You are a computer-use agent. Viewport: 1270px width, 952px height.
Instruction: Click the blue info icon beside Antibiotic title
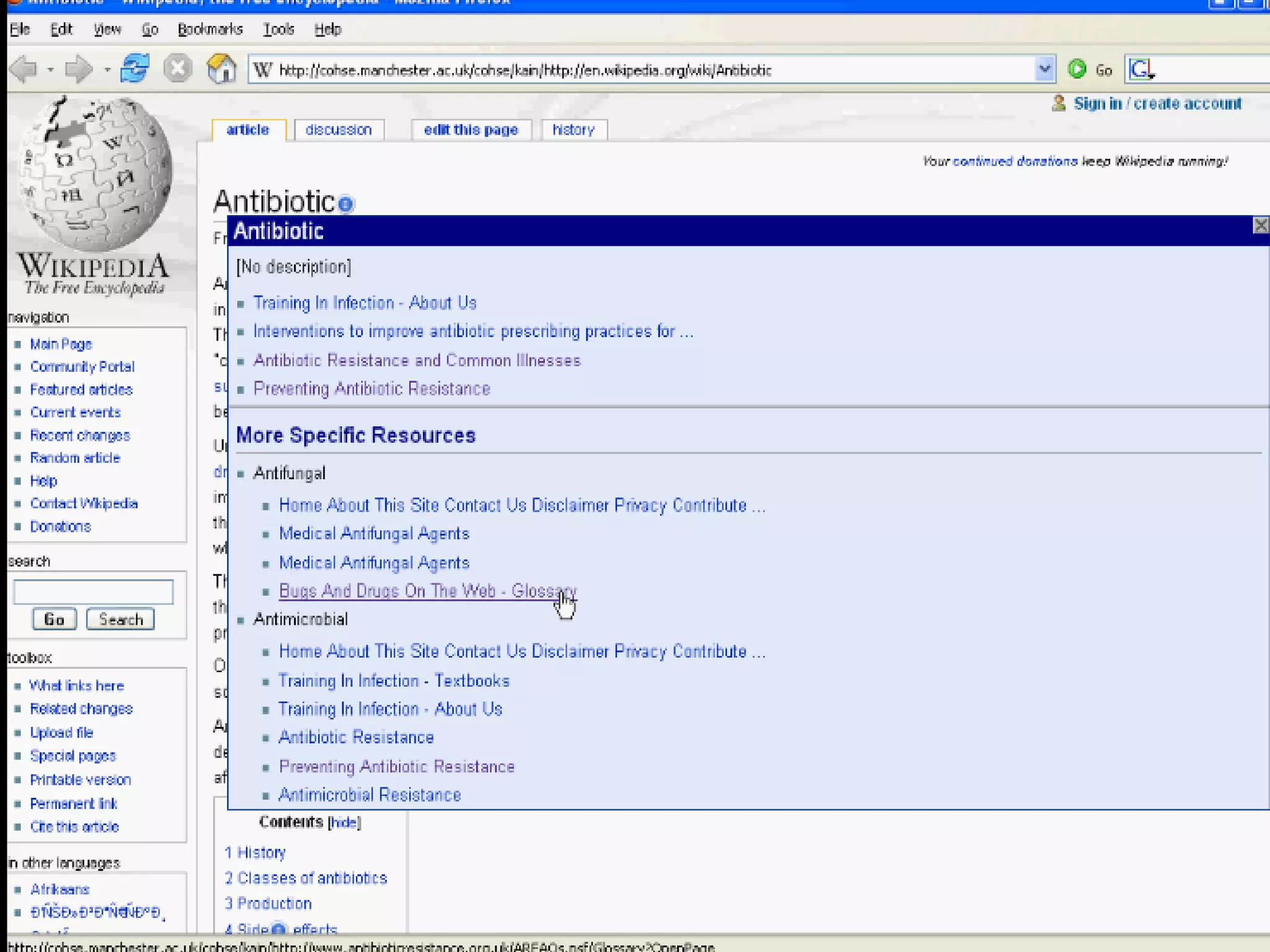pyautogui.click(x=345, y=203)
